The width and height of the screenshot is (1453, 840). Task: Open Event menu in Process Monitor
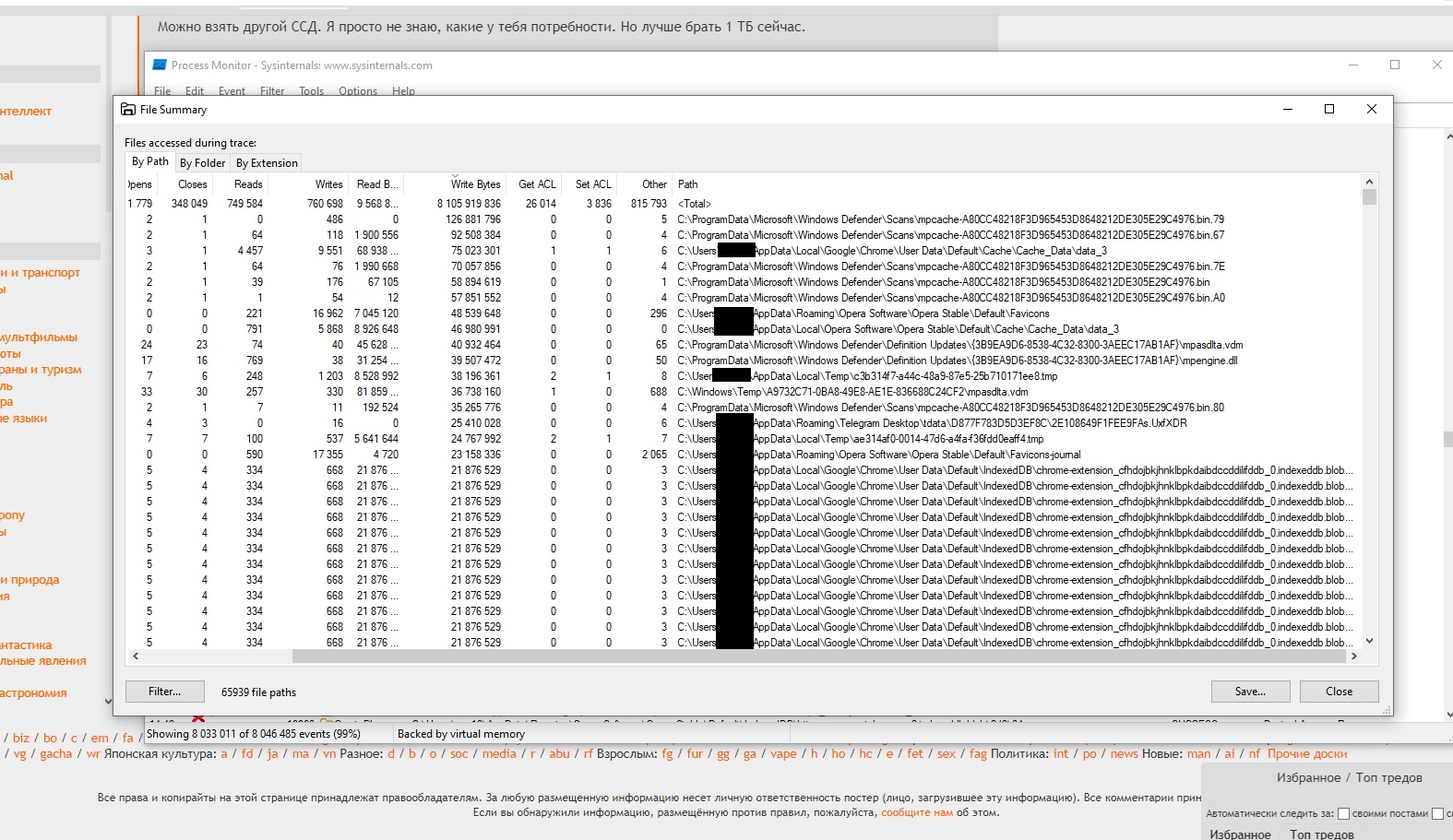coord(232,91)
